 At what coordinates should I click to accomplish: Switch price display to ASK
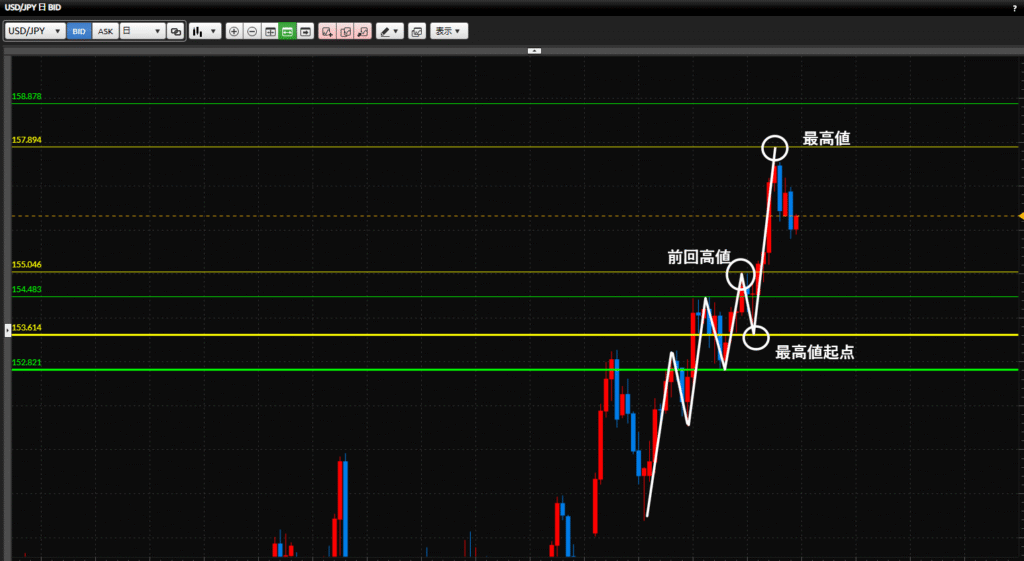coord(105,31)
